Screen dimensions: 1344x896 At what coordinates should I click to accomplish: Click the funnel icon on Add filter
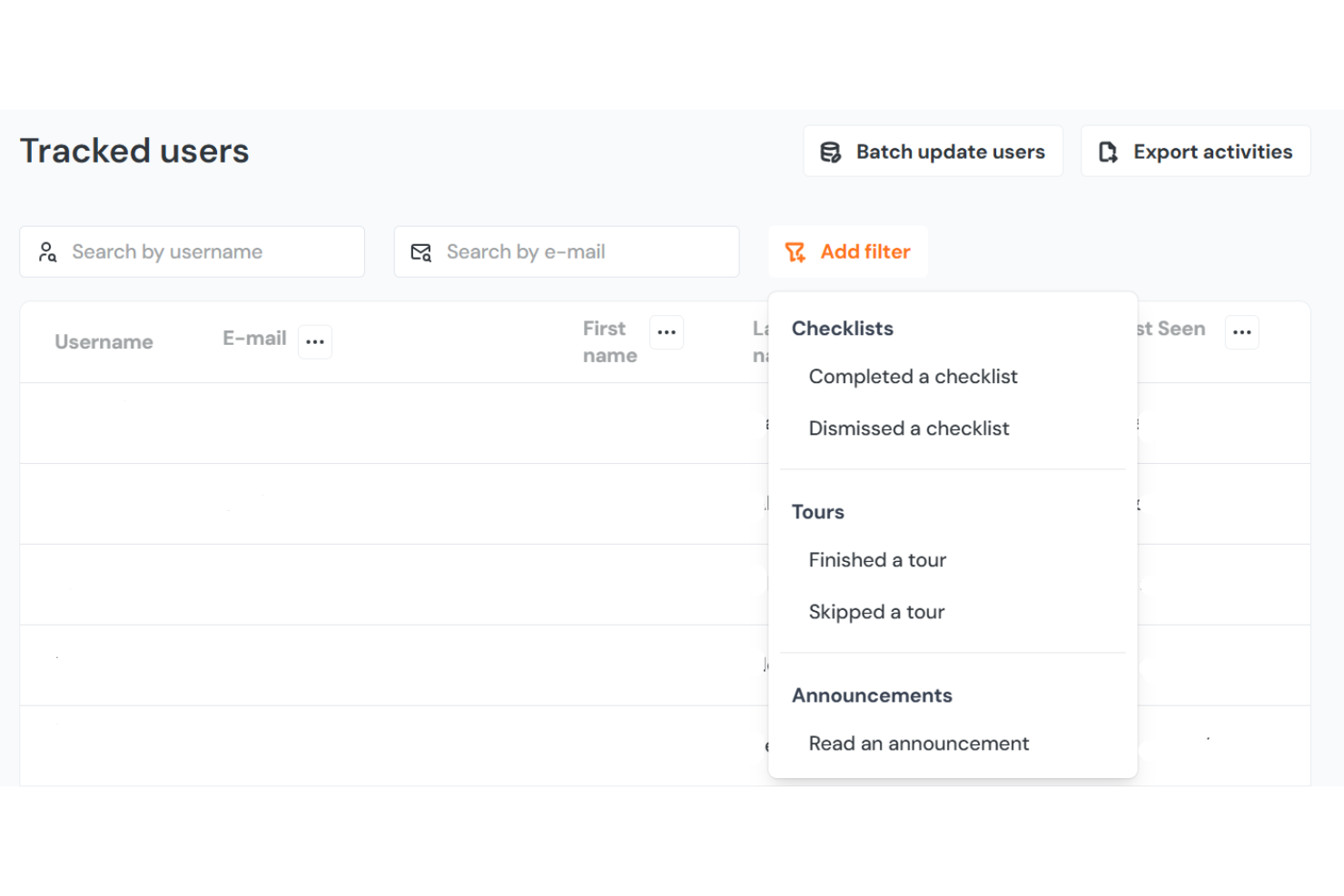pos(796,252)
